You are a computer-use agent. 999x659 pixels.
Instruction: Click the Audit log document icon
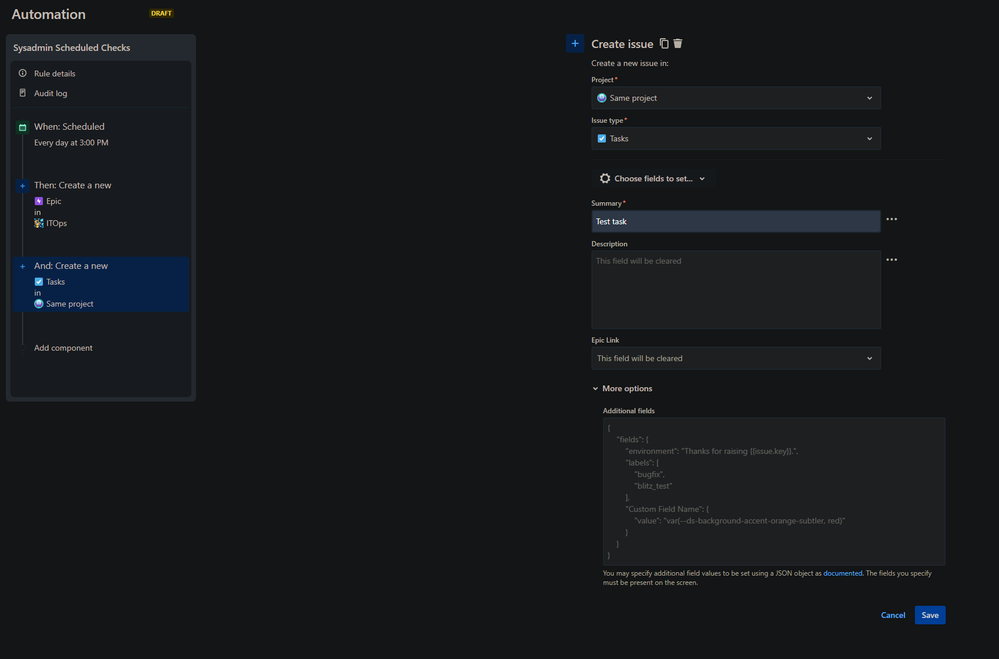(x=23, y=93)
